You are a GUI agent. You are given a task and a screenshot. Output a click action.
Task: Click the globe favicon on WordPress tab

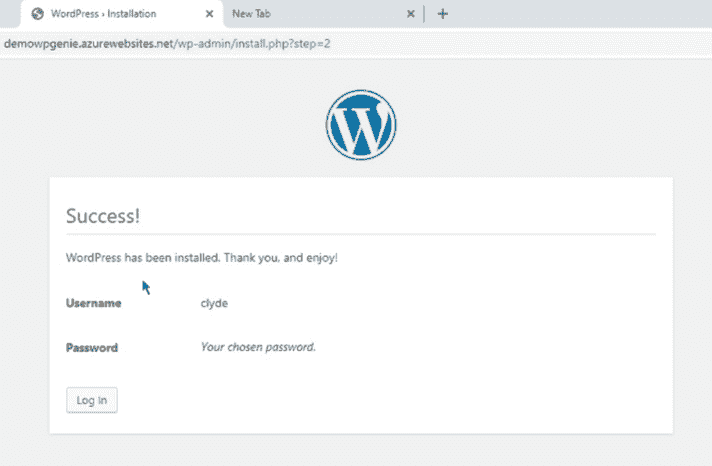[38, 14]
